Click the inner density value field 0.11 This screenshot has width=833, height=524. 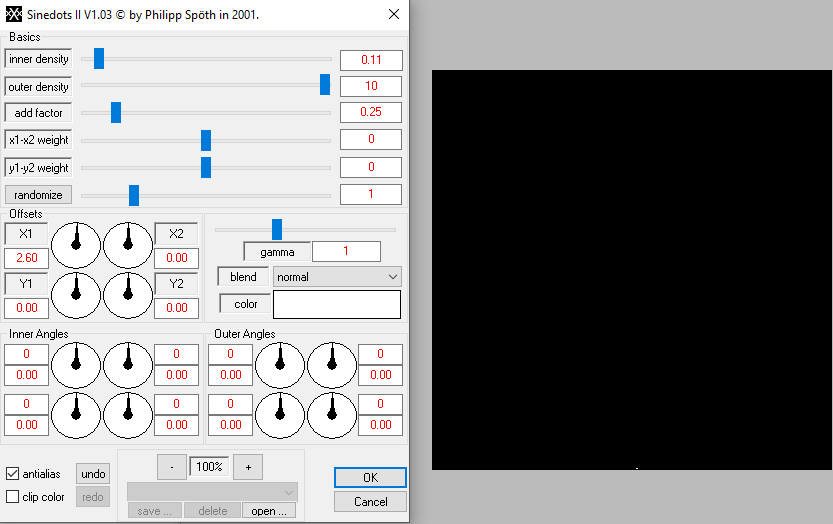[371, 60]
